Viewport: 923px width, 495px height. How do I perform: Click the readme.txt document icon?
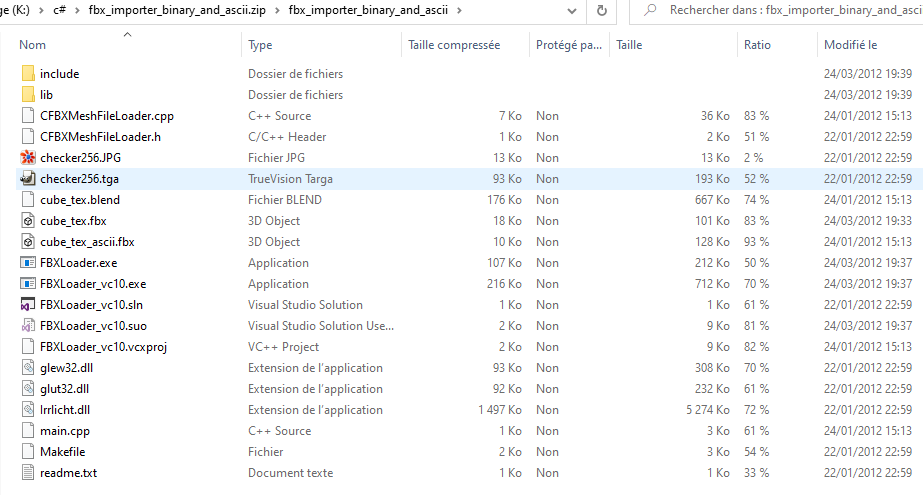pos(28,473)
